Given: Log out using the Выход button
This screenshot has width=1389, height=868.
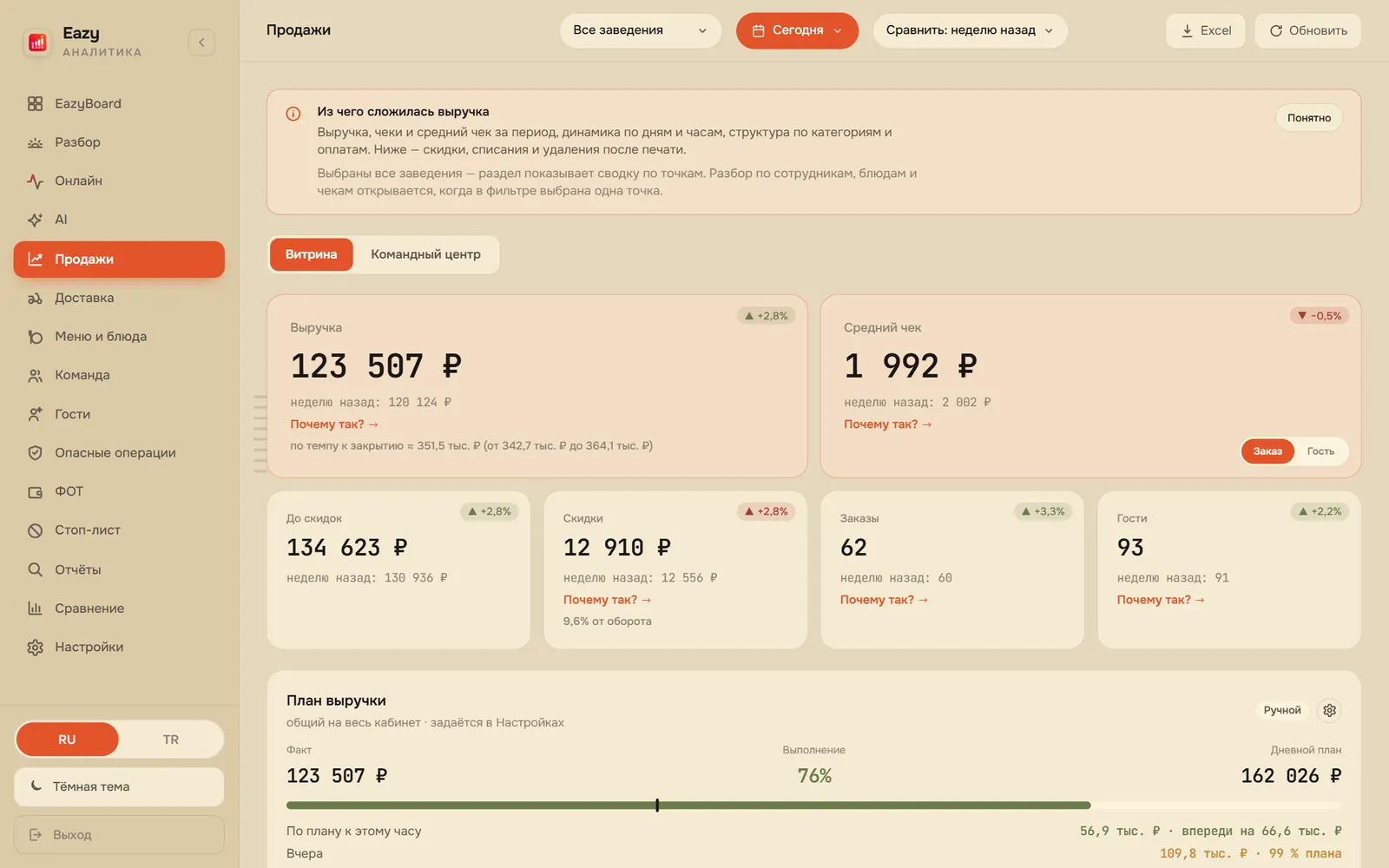Looking at the screenshot, I should [119, 835].
